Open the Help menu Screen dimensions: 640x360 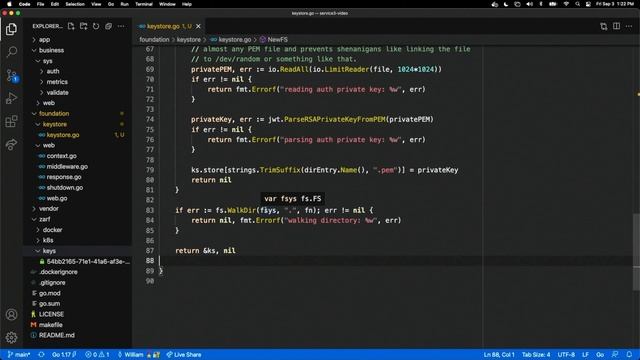tap(187, 4)
